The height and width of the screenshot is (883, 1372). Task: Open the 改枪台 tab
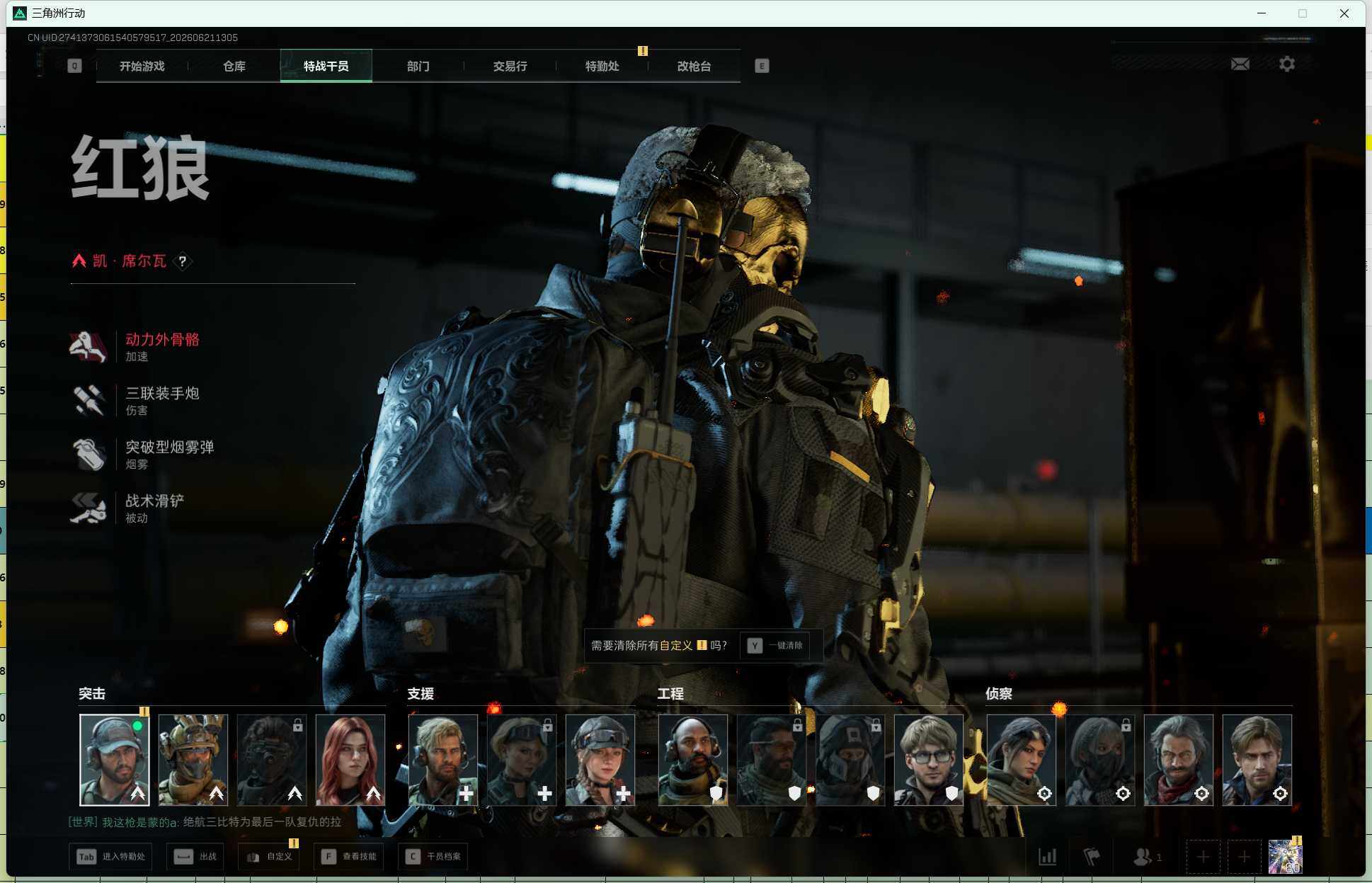point(694,66)
